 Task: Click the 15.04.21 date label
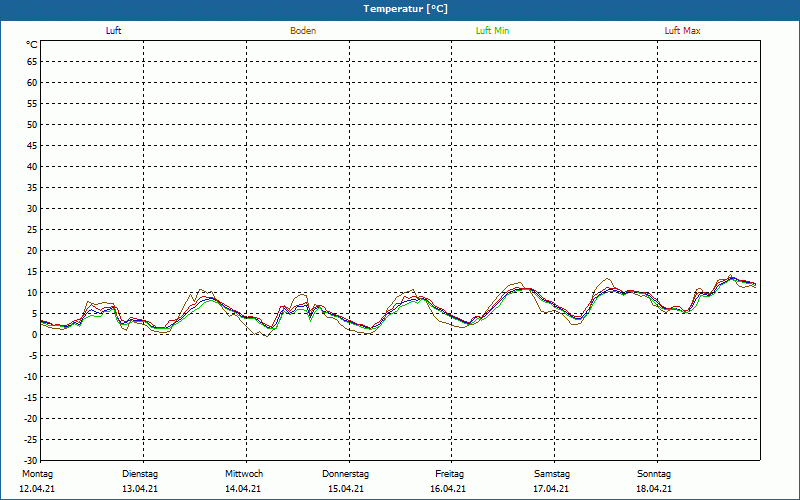point(346,489)
